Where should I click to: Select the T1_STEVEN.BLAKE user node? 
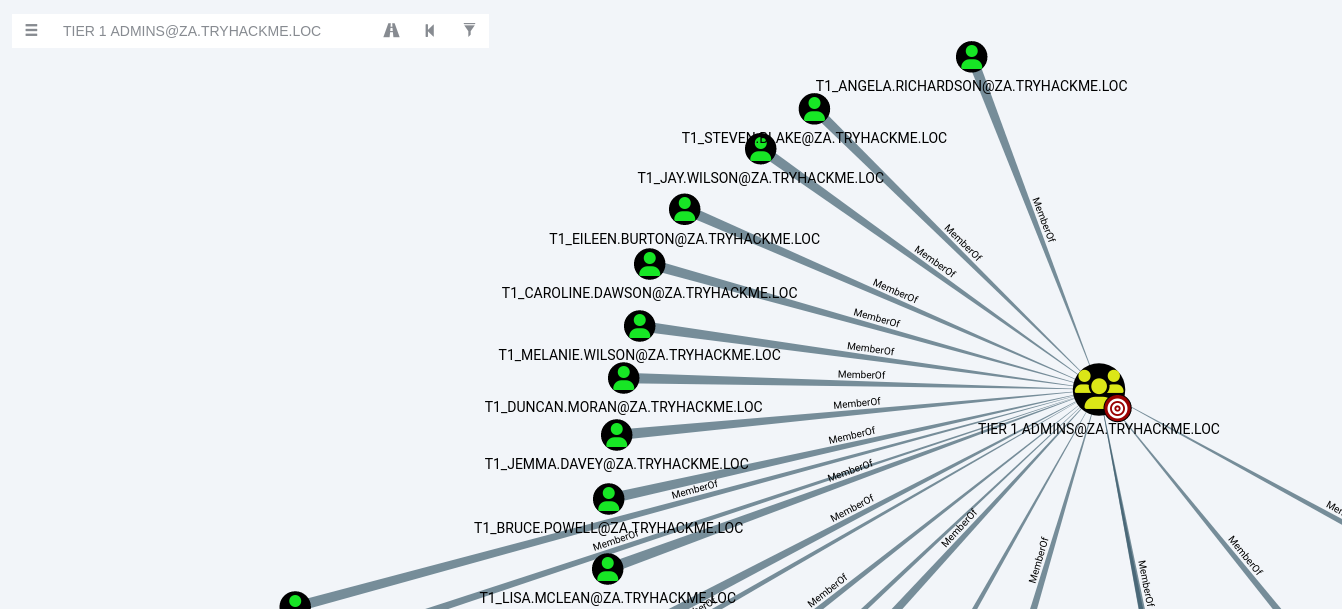814,109
